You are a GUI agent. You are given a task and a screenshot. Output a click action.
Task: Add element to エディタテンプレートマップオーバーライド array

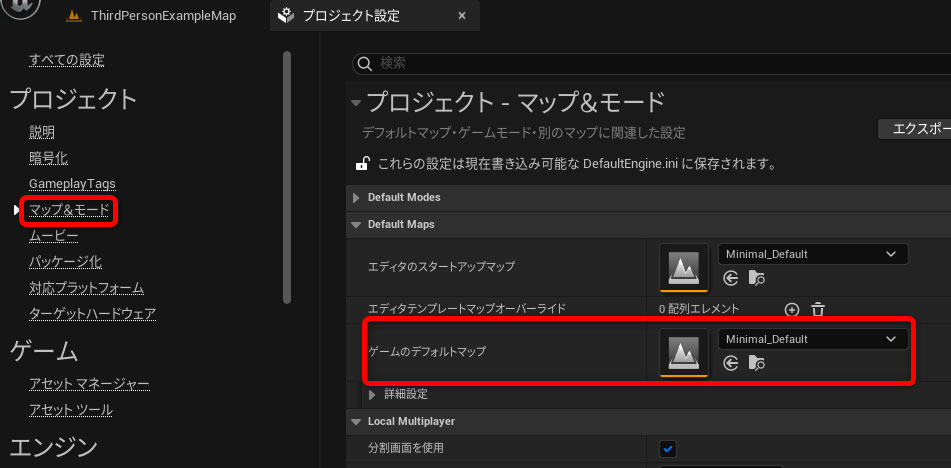(791, 310)
